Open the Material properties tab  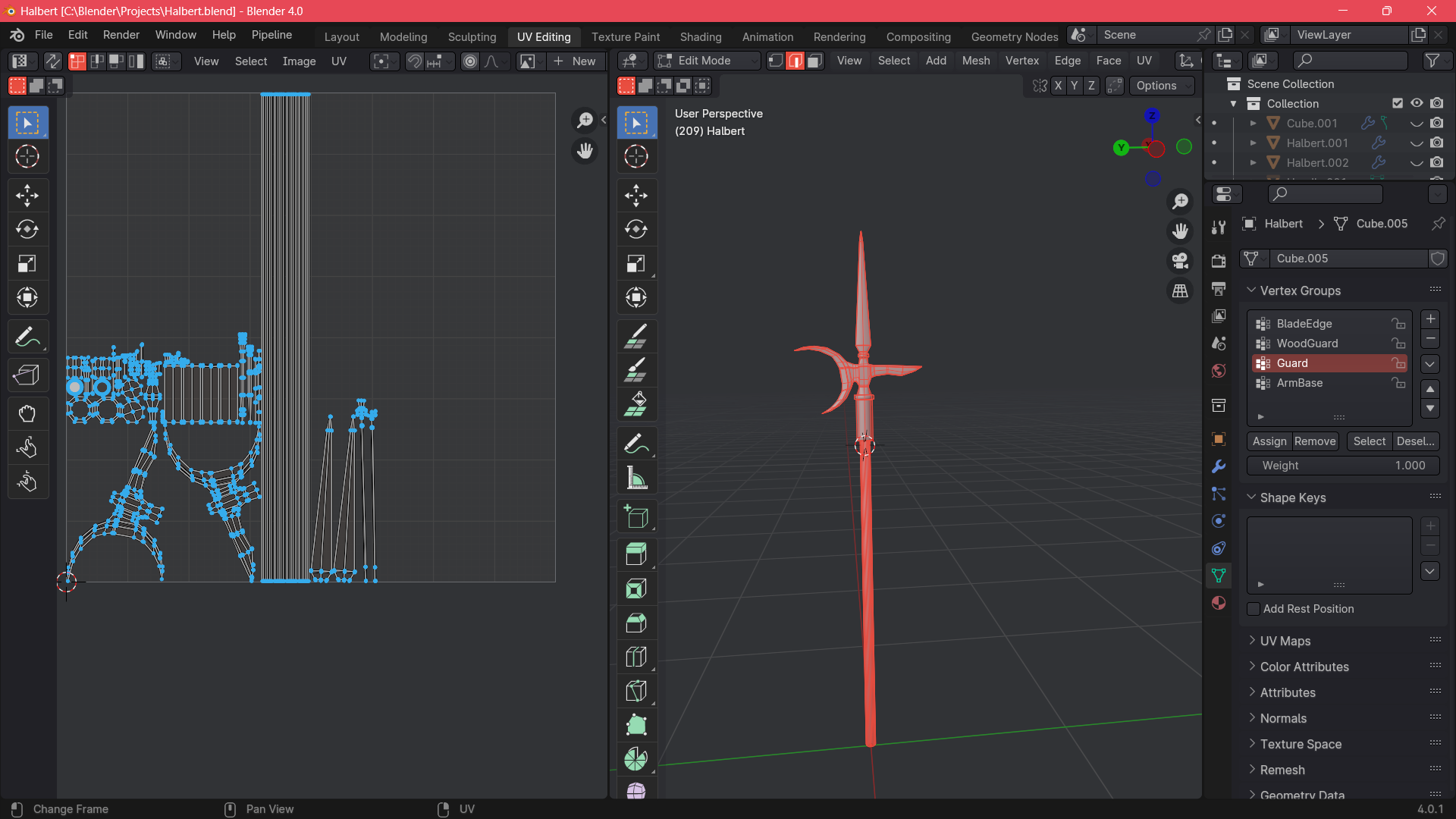point(1219,603)
